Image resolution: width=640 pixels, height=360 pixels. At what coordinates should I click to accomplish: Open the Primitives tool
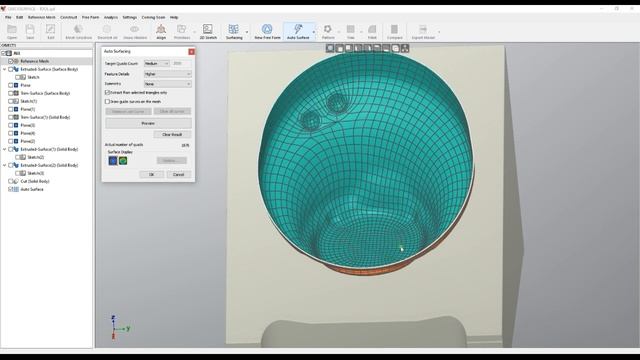point(181,29)
